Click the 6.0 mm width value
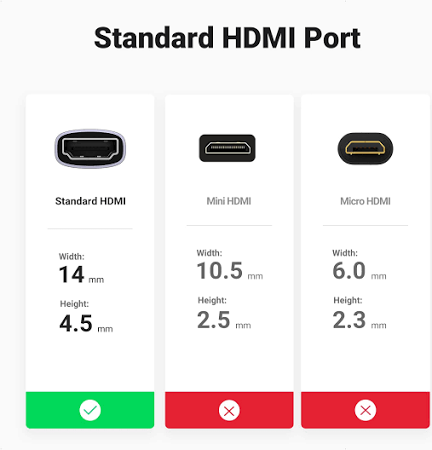The width and height of the screenshot is (432, 450). [359, 270]
